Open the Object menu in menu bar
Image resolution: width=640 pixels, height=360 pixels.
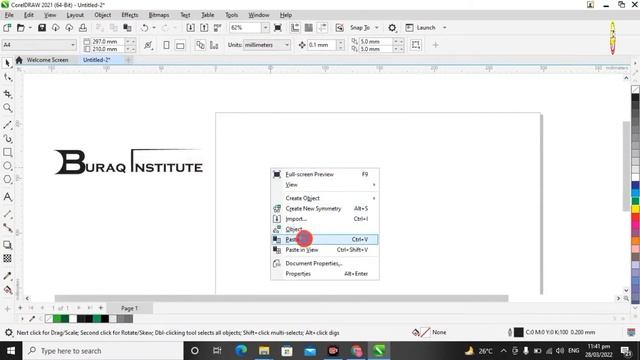[x=102, y=15]
